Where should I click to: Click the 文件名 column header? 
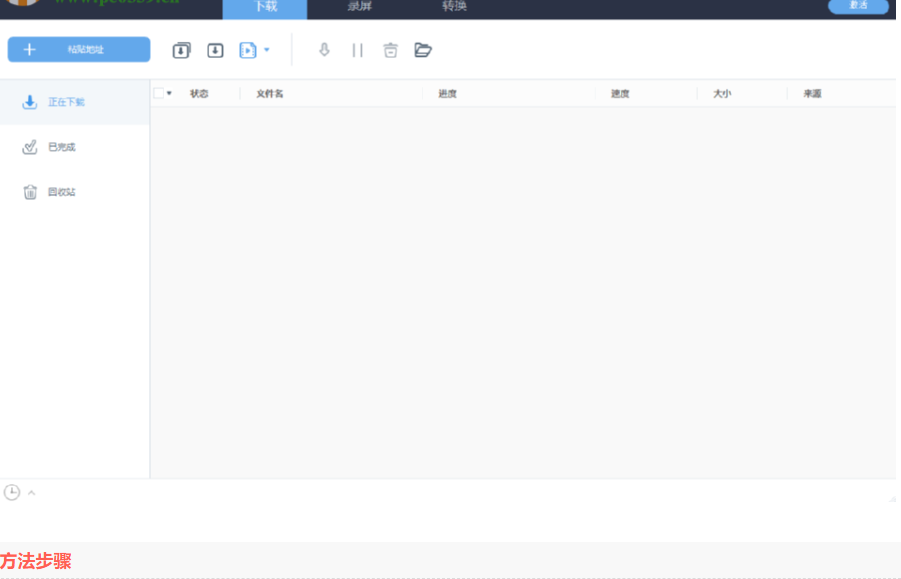tap(269, 94)
